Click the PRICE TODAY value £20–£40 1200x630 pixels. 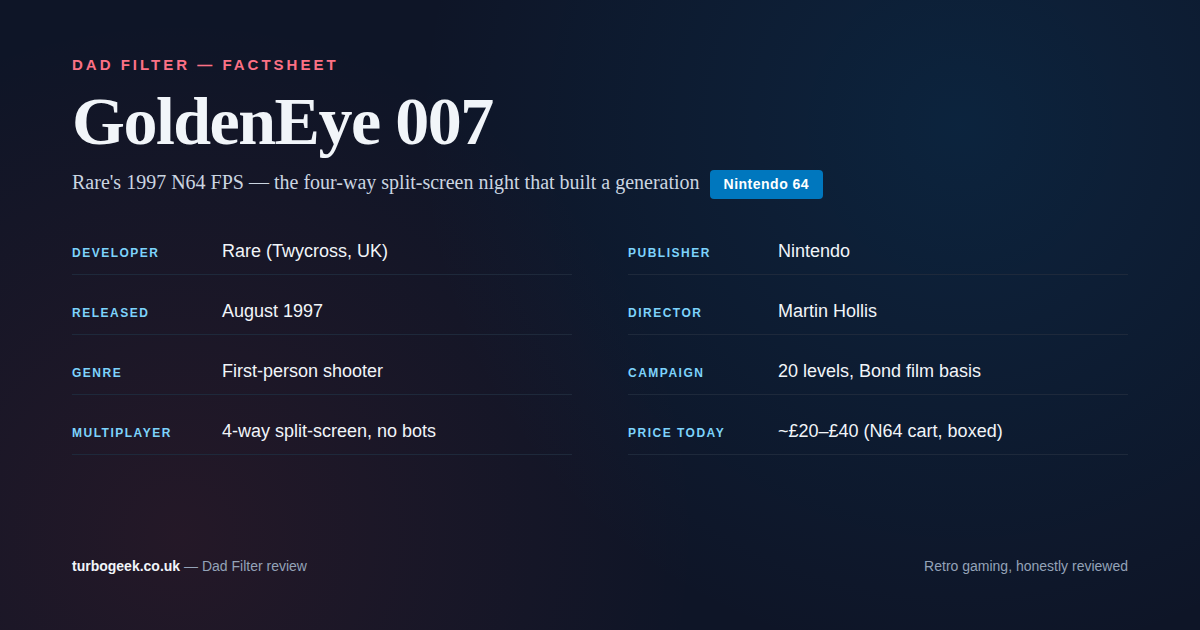pyautogui.click(x=890, y=431)
